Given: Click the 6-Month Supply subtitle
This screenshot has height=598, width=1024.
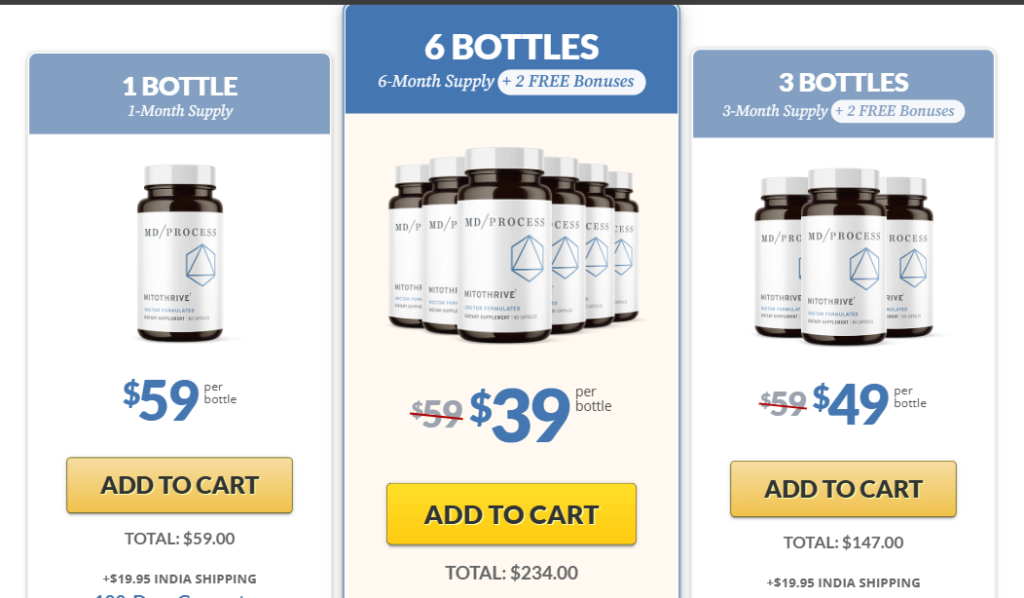Looking at the screenshot, I should [x=436, y=82].
